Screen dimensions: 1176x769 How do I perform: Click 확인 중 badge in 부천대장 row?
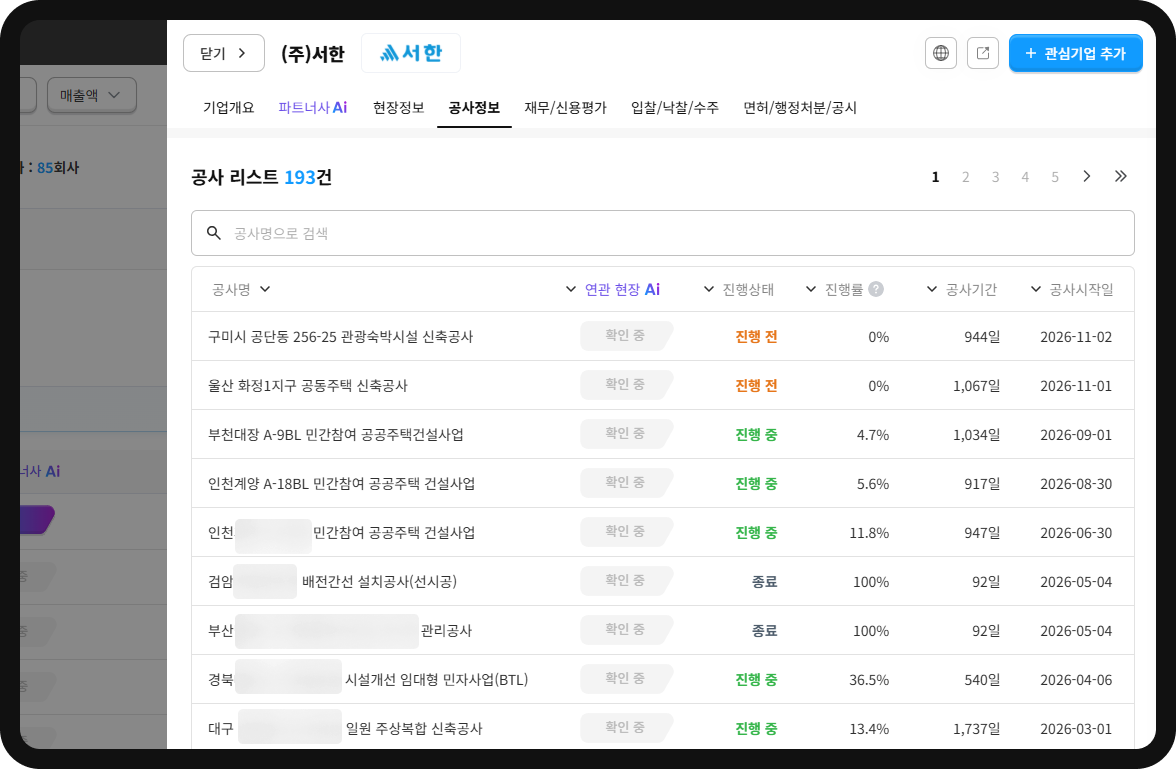point(626,433)
